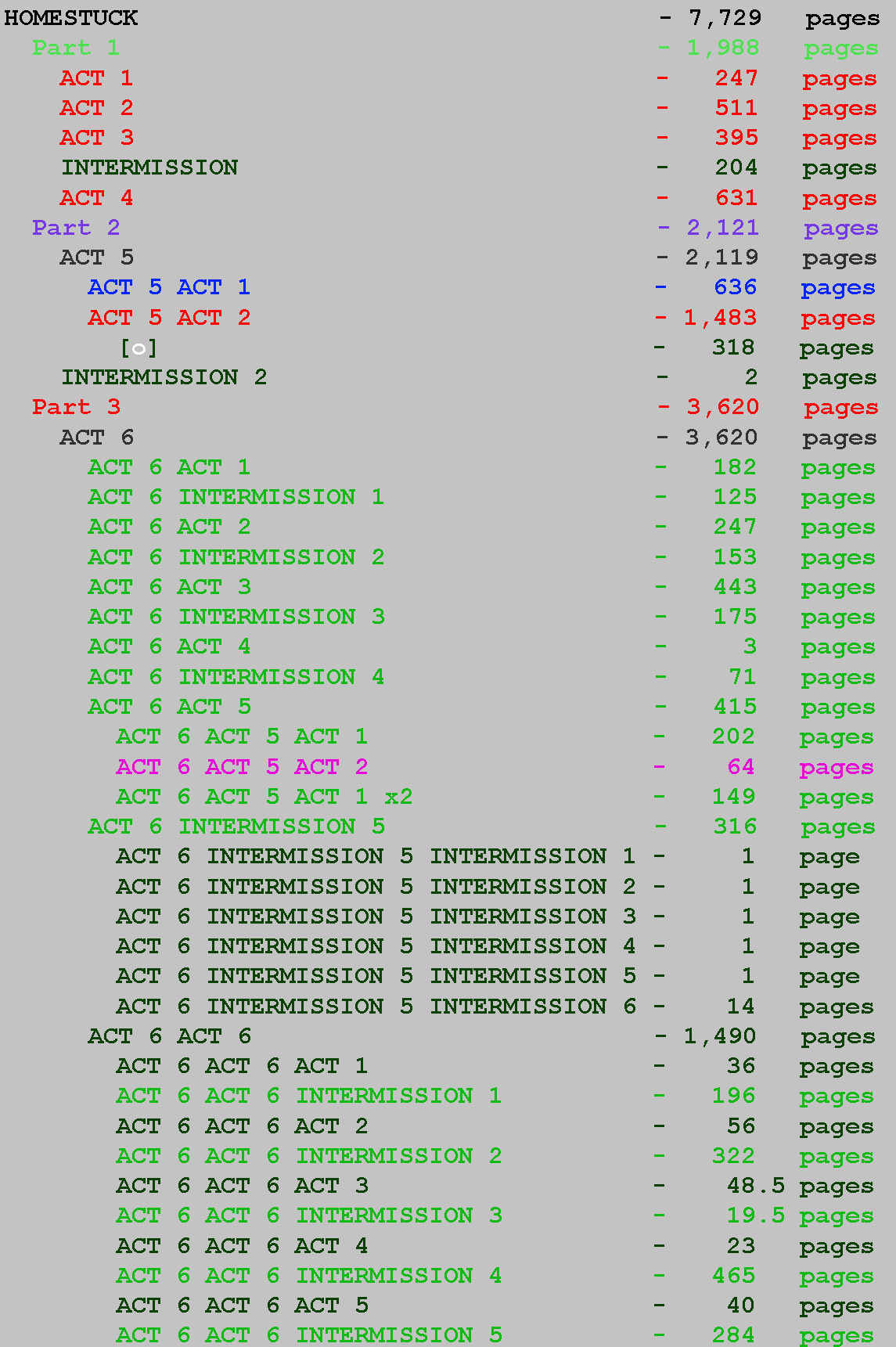Click the total '7,729' page count
This screenshot has width=896, height=1347.
(x=725, y=18)
